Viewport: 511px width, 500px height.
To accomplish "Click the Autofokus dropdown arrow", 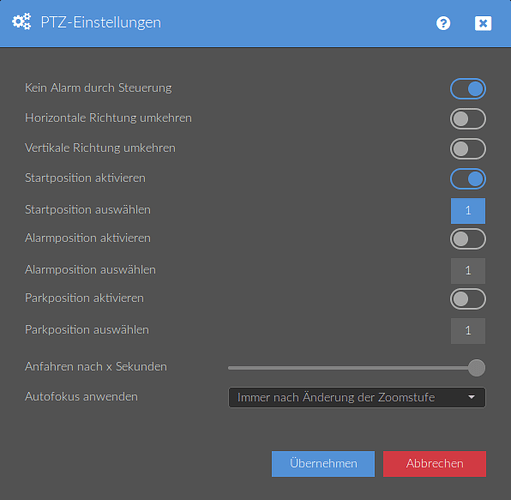I will (x=471, y=397).
